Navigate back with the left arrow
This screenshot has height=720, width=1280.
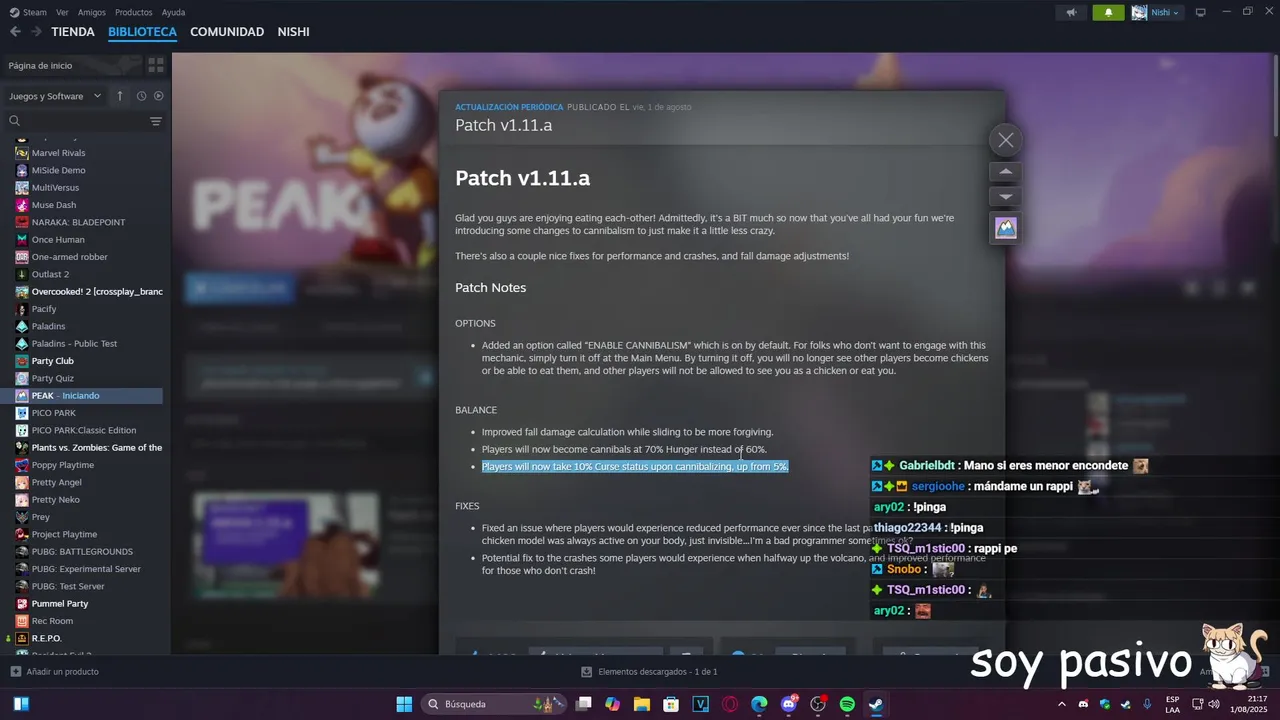[15, 32]
